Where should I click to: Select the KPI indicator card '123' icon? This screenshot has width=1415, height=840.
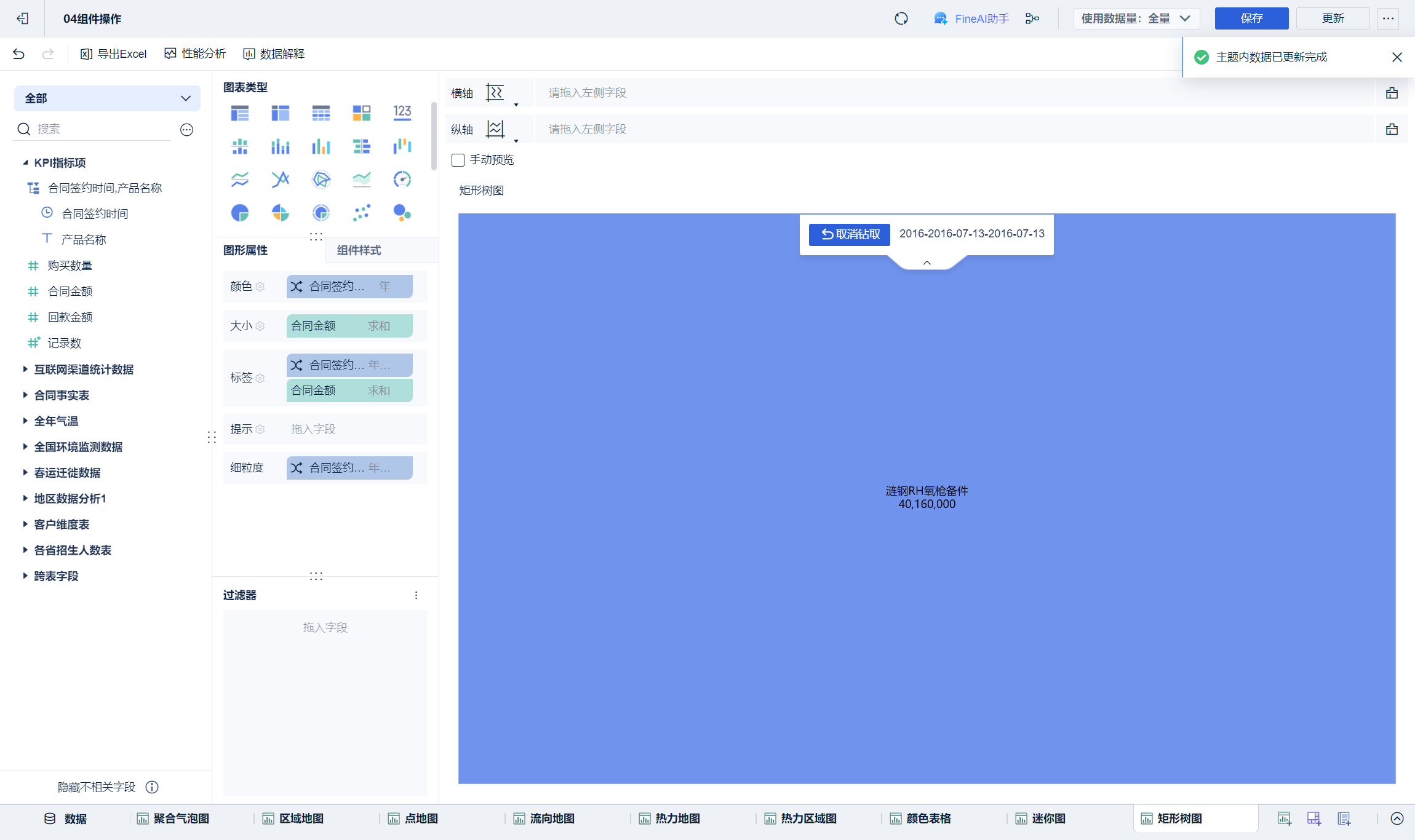click(402, 113)
